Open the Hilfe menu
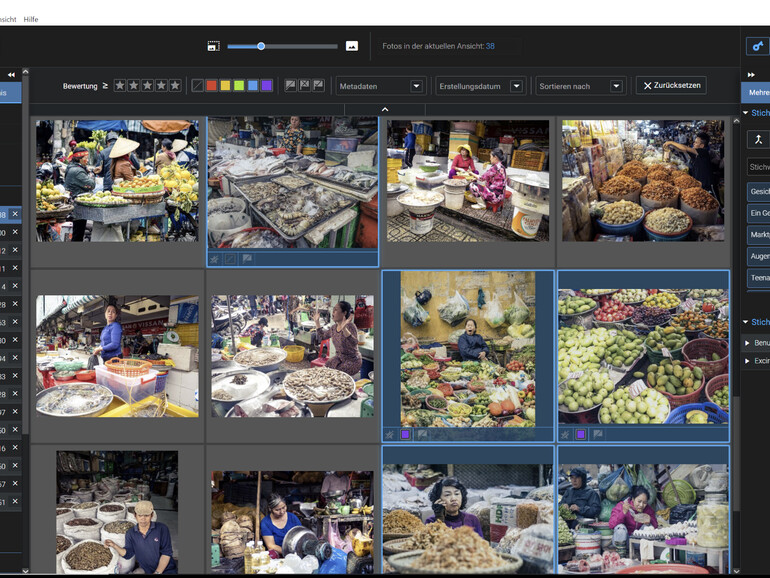This screenshot has height=578, width=770. coord(30,19)
